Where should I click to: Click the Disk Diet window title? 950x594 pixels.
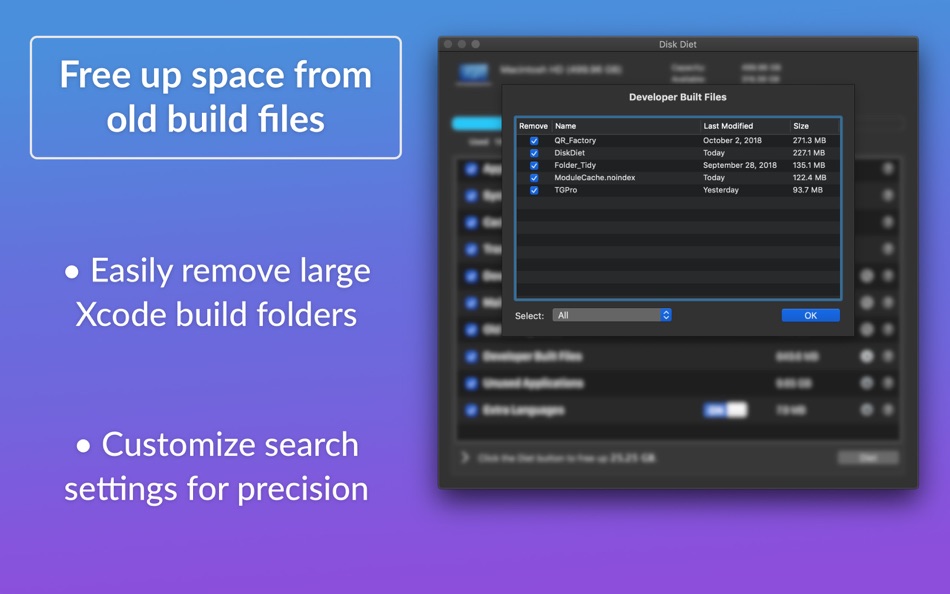(x=677, y=44)
